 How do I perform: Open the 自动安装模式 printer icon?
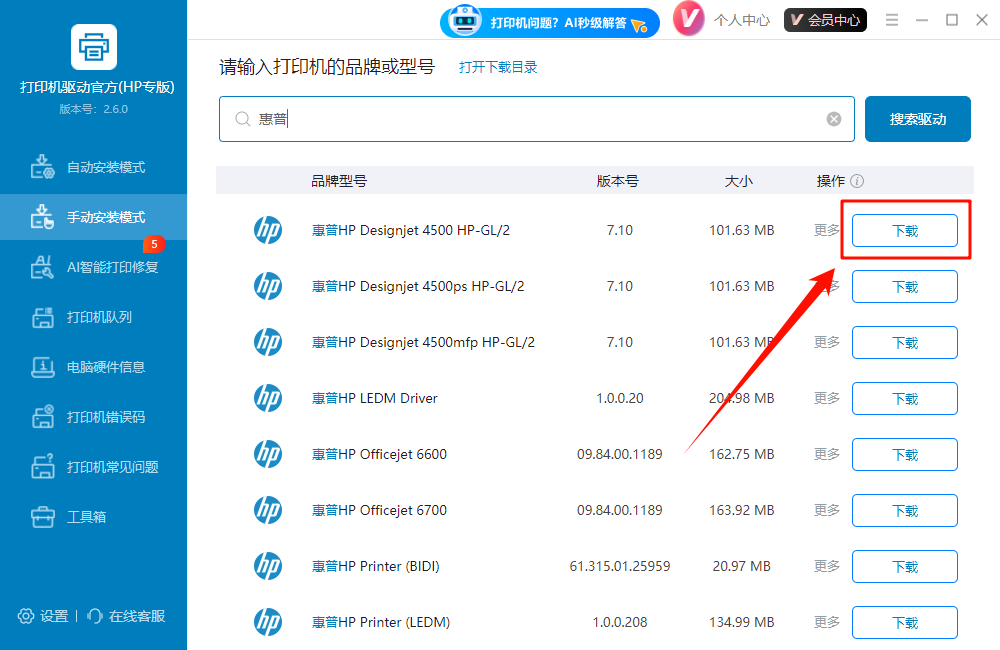44,168
